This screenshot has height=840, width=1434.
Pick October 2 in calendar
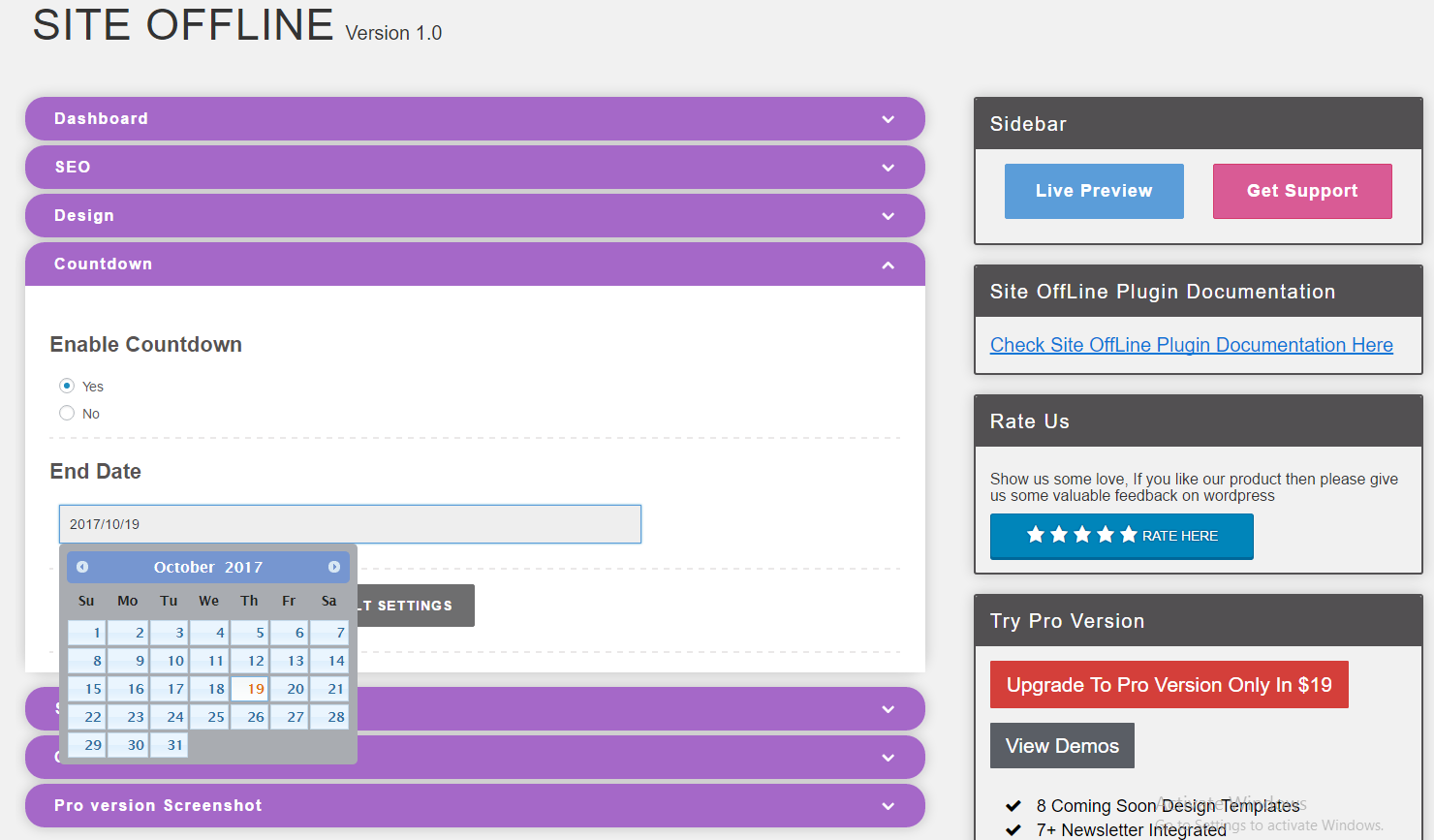[x=128, y=633]
